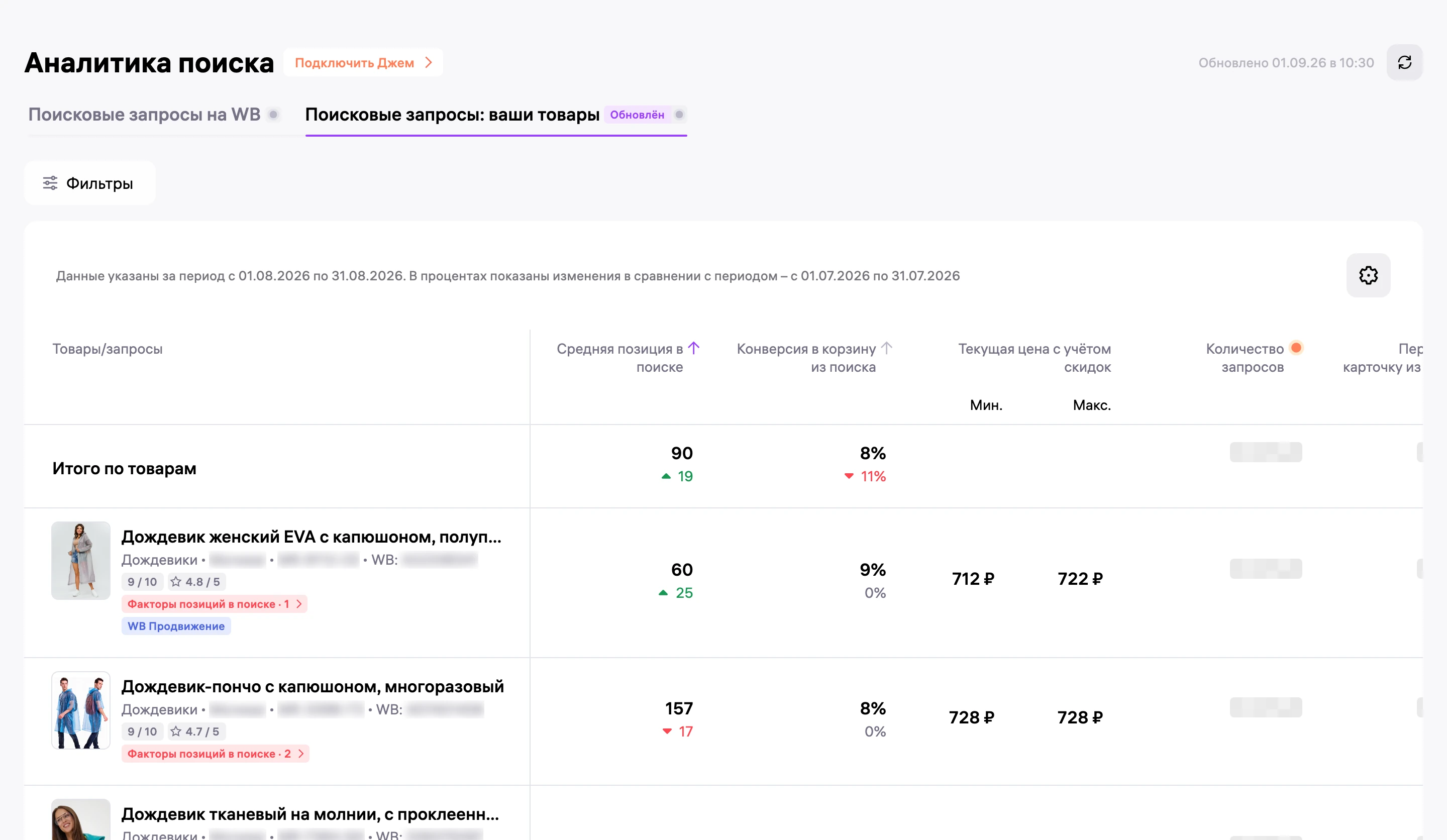Click the WB Продвижение badge

(176, 626)
